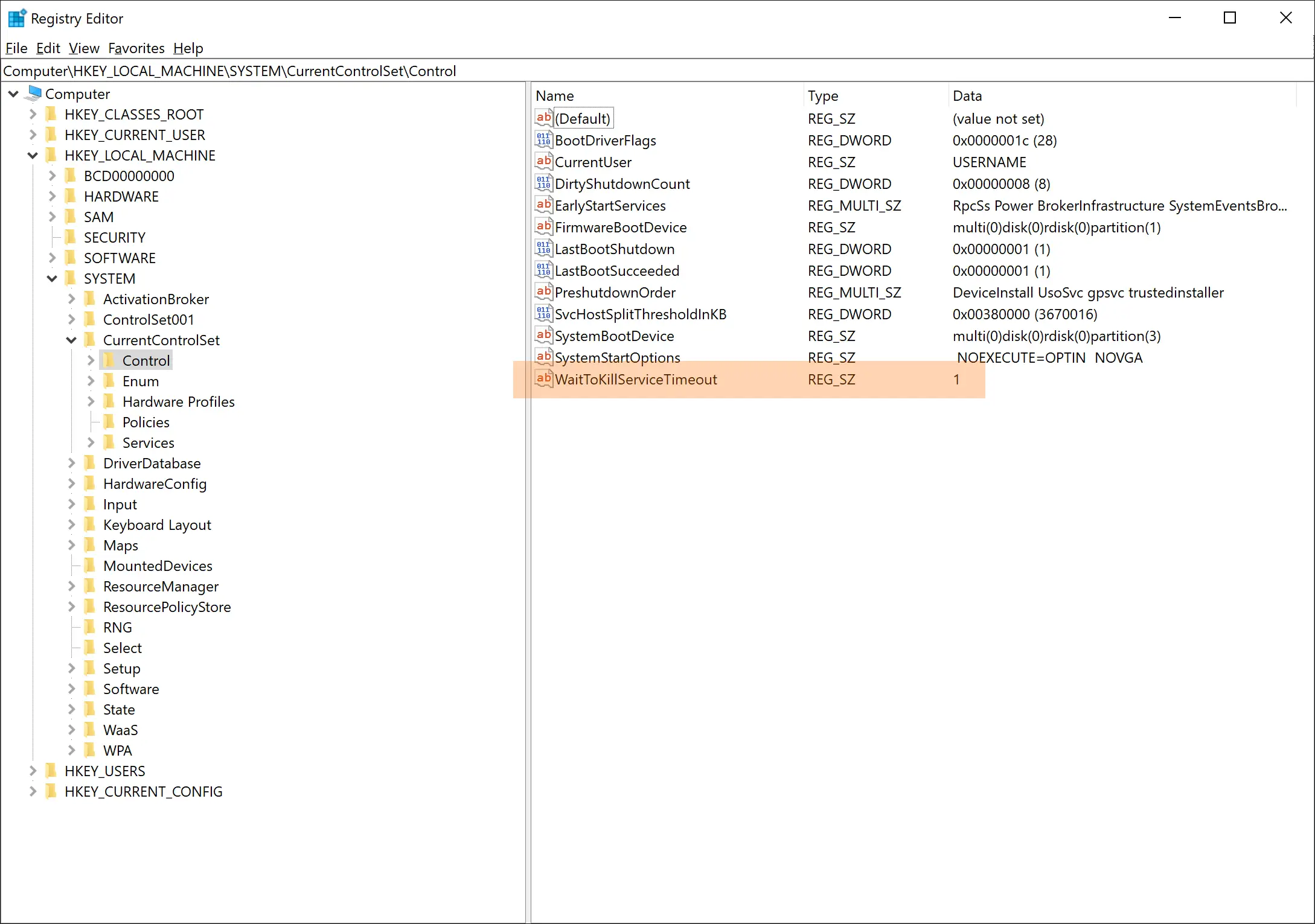Click the LastBootSucceeded DWORD icon
Screen dimensions: 1315x924
click(x=543, y=270)
